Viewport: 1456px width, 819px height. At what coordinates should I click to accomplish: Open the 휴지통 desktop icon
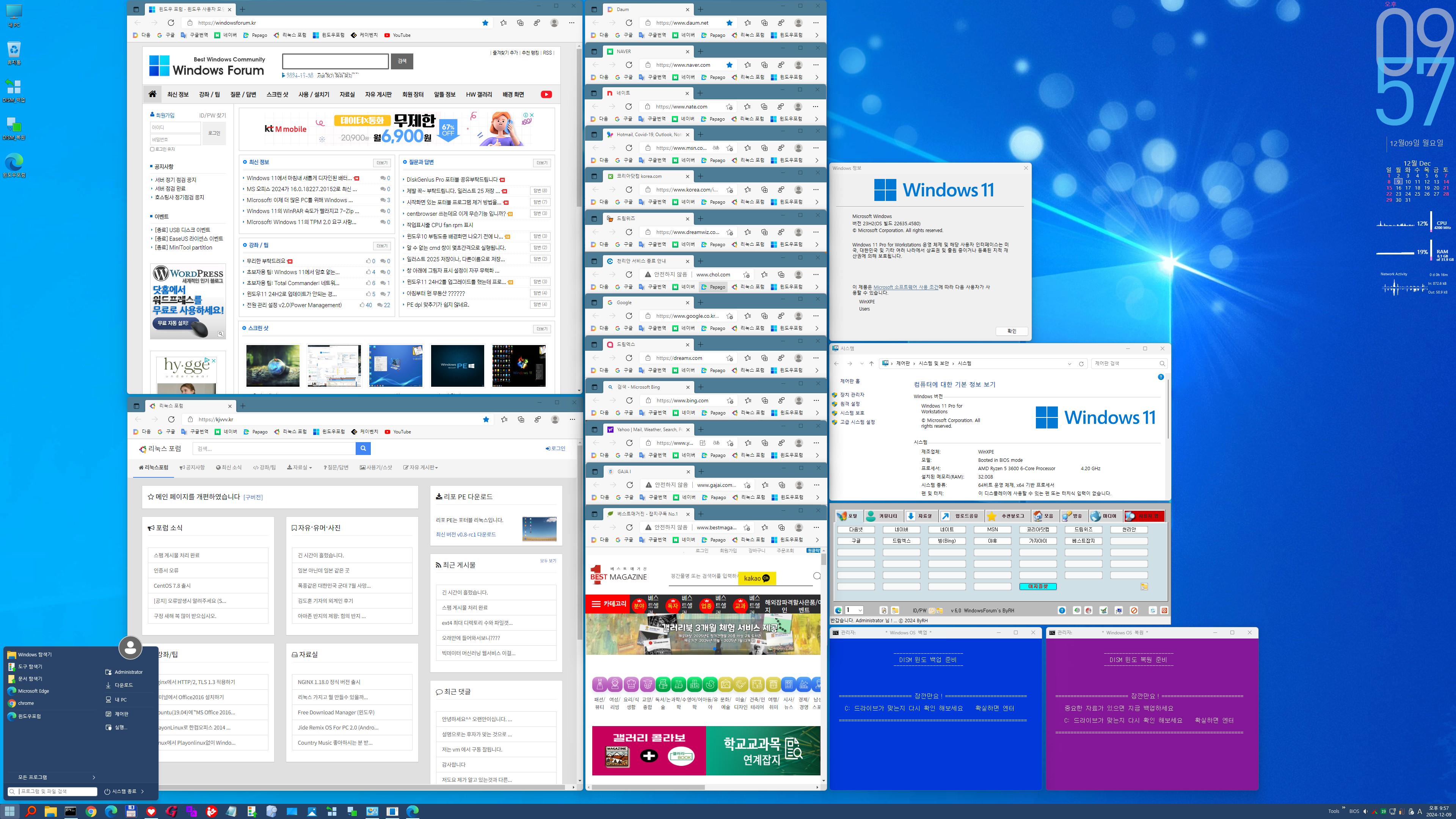(x=14, y=53)
